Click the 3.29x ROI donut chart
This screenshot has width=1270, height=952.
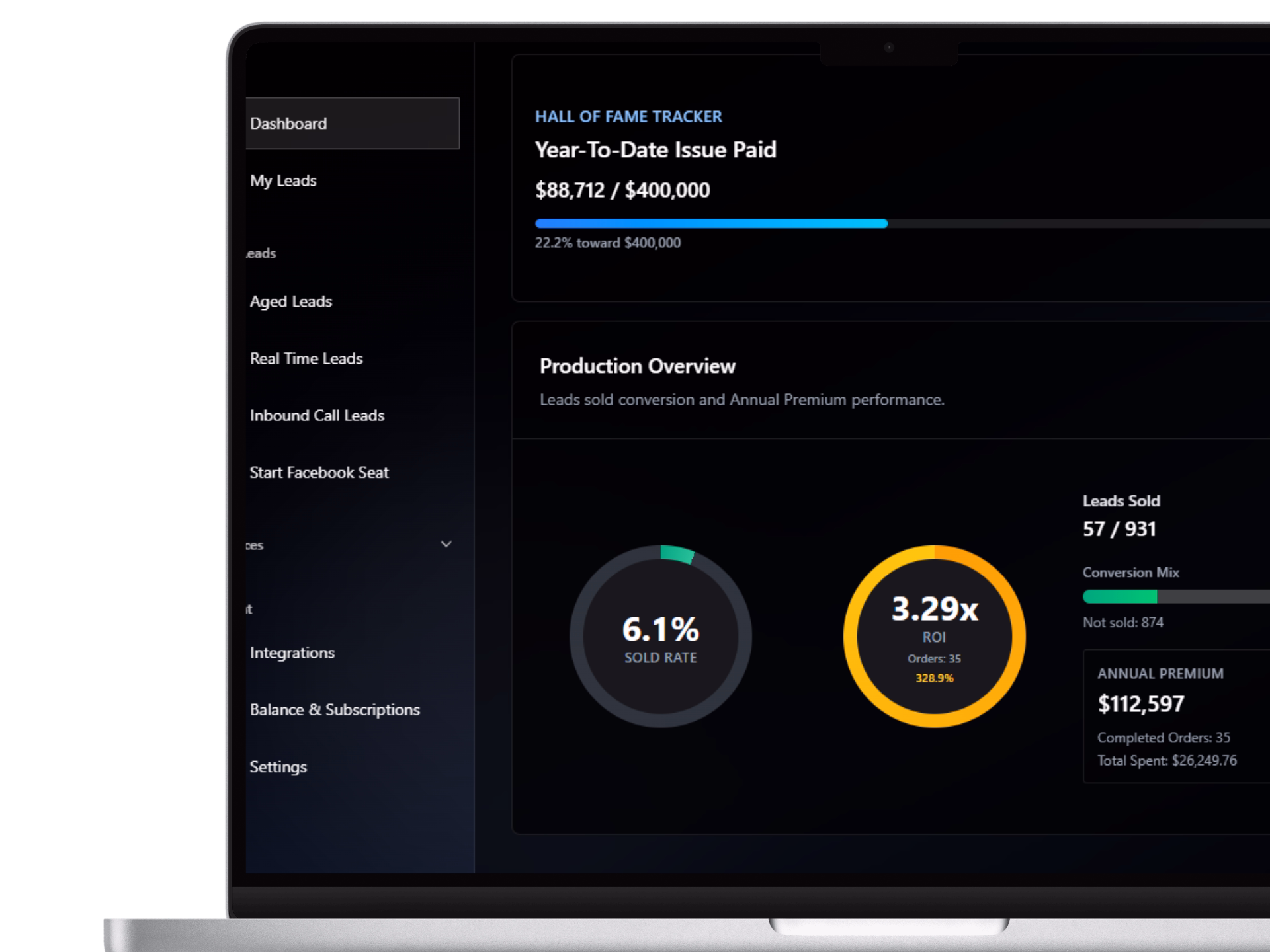click(x=935, y=635)
